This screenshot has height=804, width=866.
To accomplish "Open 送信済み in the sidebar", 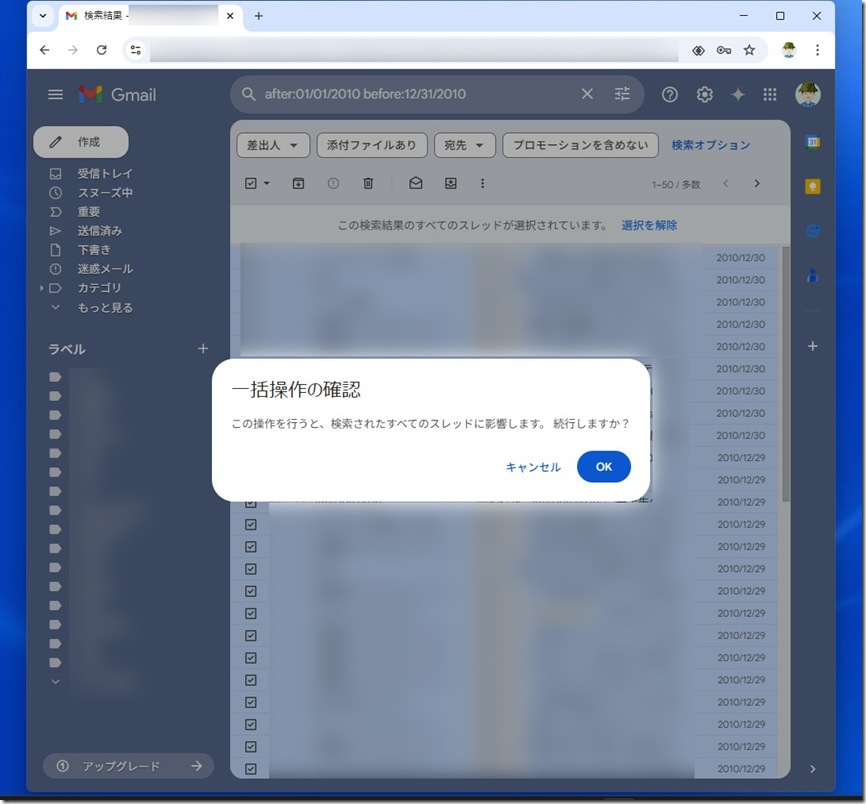I will (x=99, y=231).
